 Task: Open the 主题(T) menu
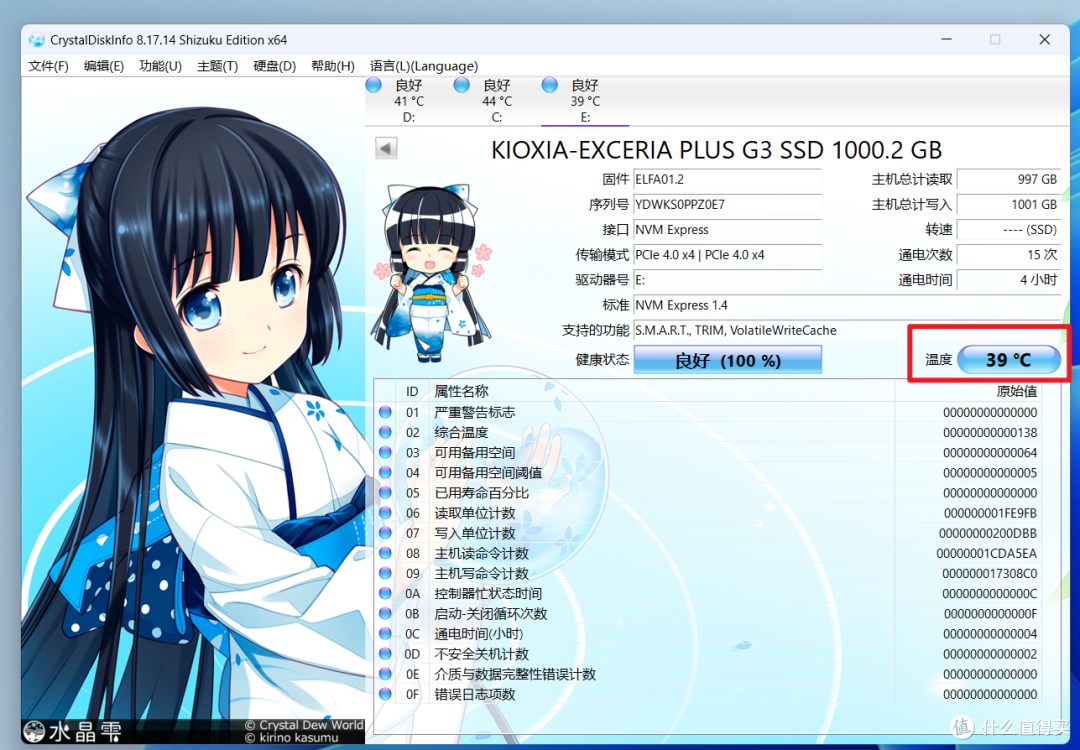218,66
